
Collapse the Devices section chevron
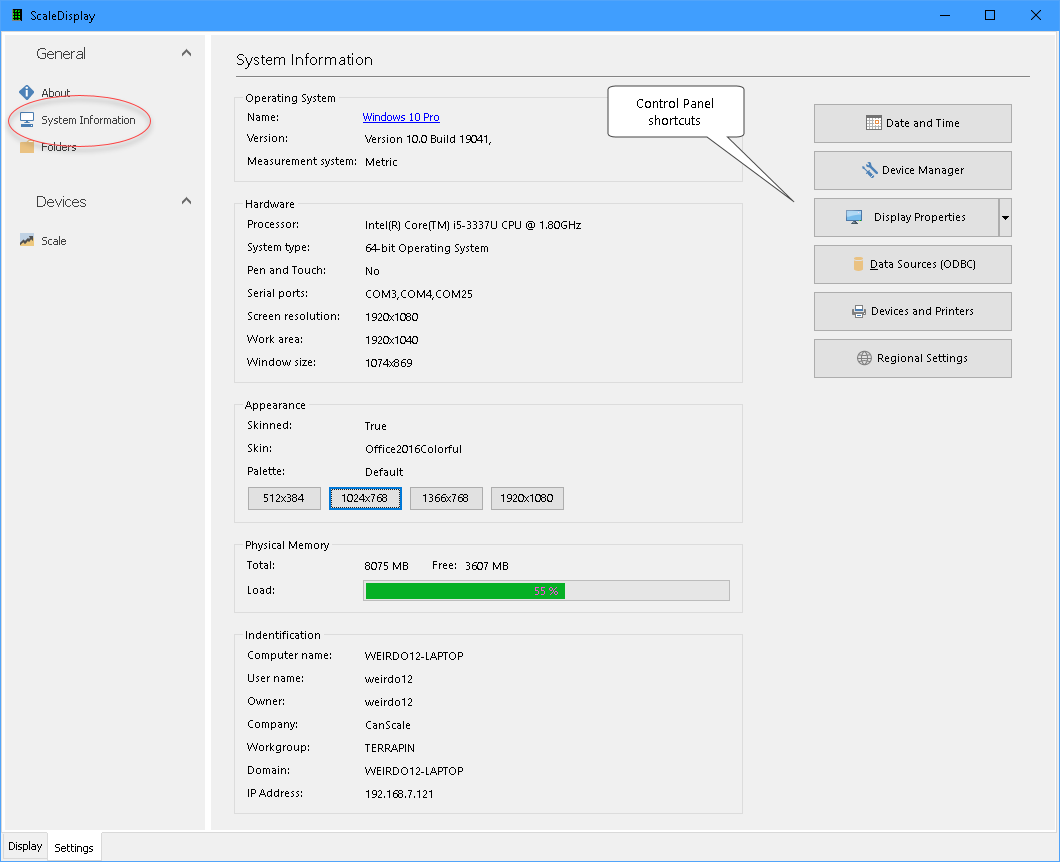[x=186, y=201]
